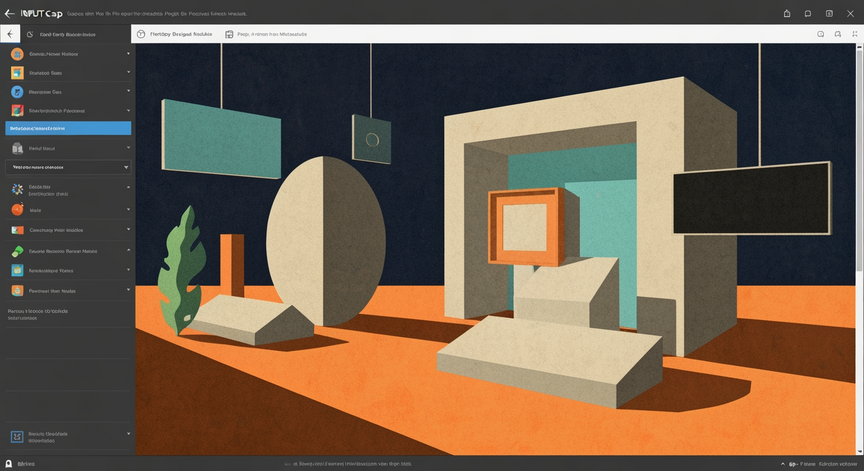Click the lock icon in the status bar
Image resolution: width=864 pixels, height=471 pixels.
pyautogui.click(x=8, y=464)
